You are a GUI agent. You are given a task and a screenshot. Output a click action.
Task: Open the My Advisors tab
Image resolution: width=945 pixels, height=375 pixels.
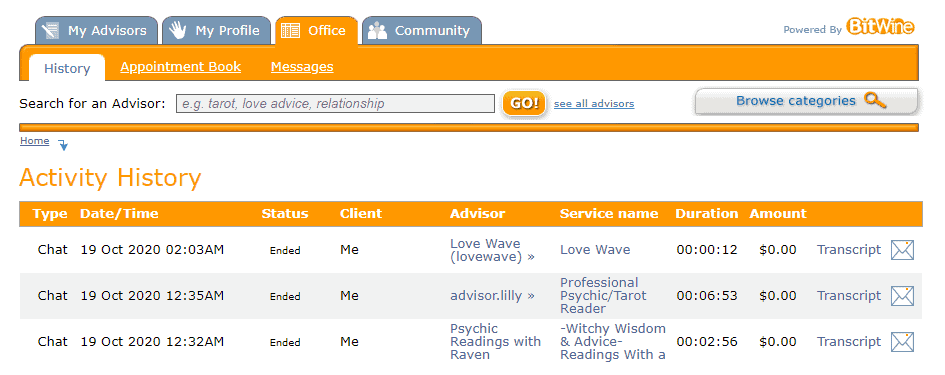(x=96, y=30)
